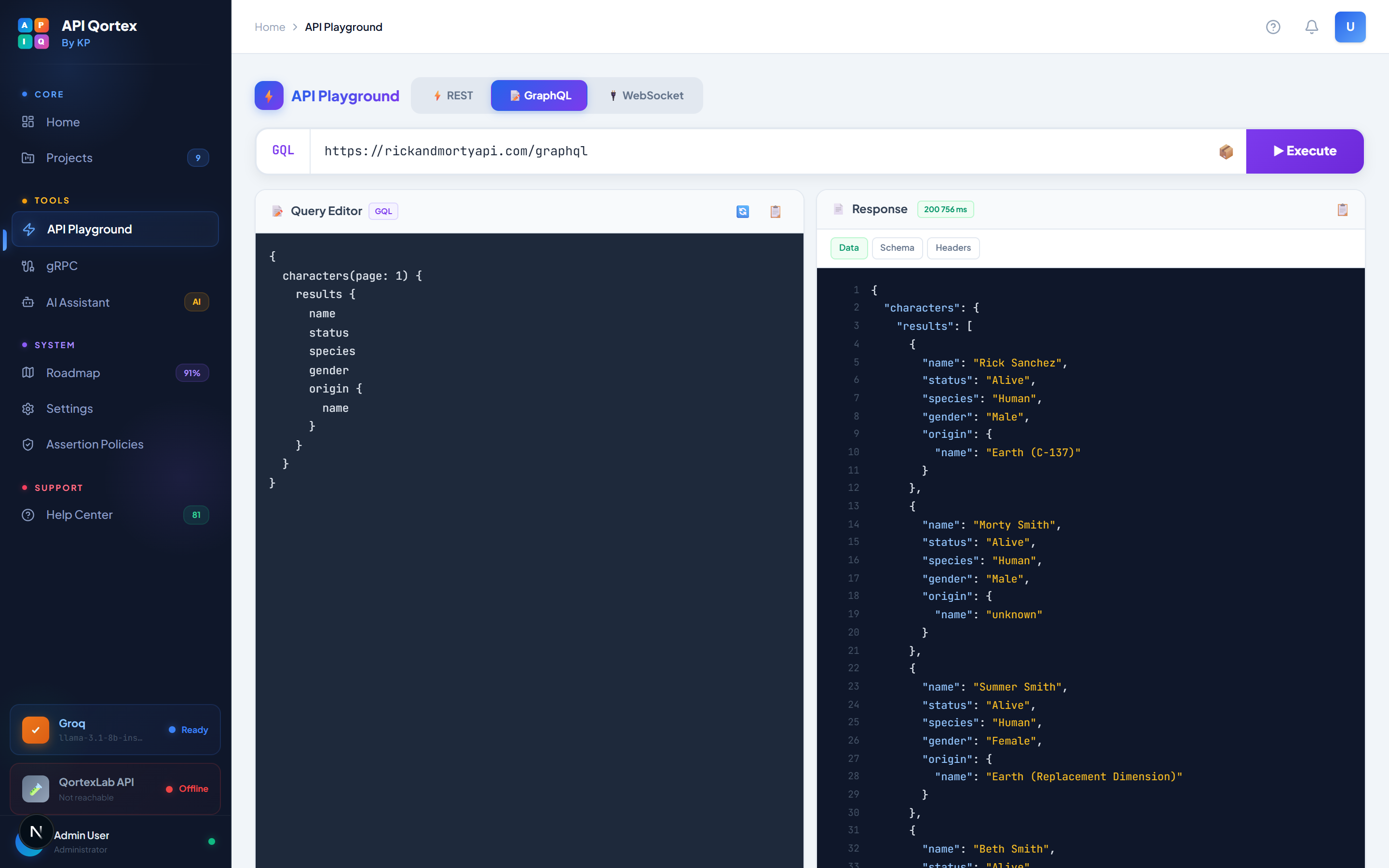Copy the response using its clipboard icon
The width and height of the screenshot is (1389, 868).
tap(1342, 210)
